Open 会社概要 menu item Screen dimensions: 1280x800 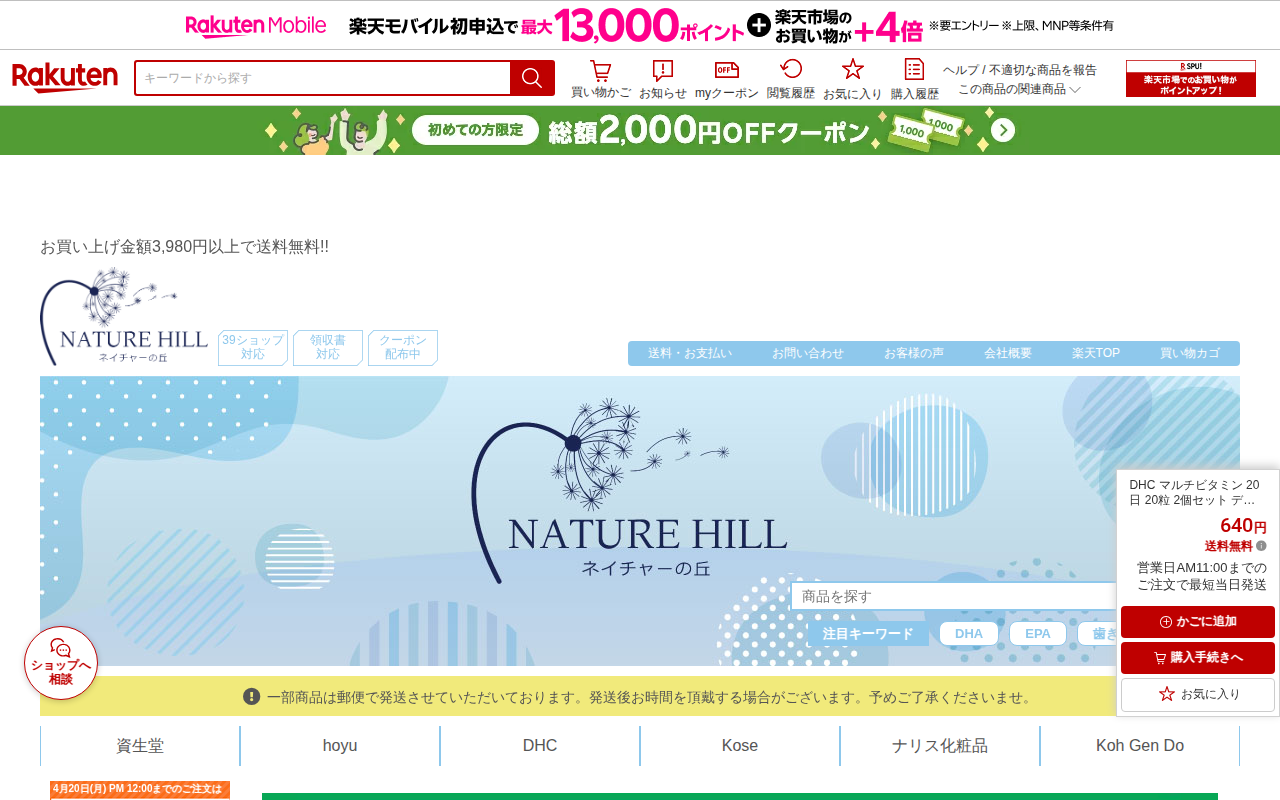point(1008,353)
